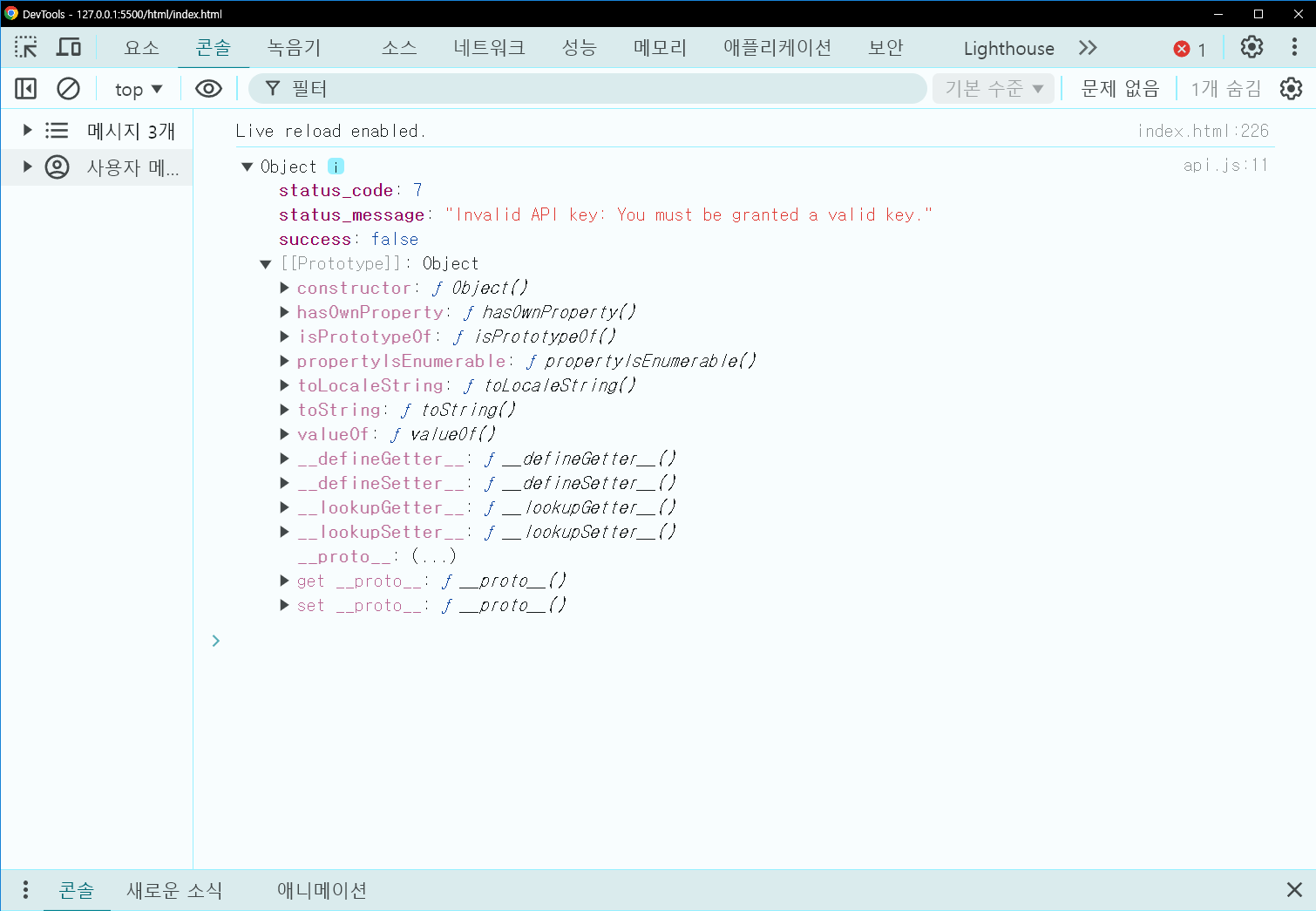Screen dimensions: 1316x911
Task: Open DevTools settings gear
Action: click(1252, 47)
